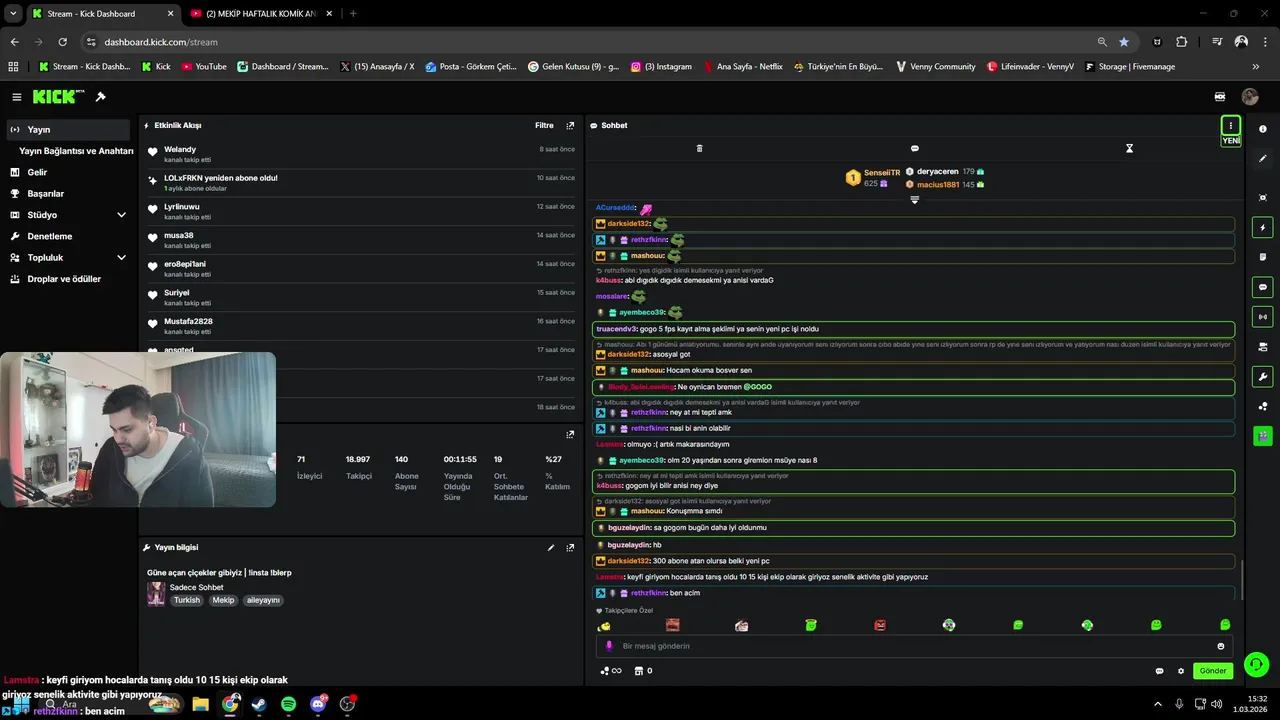Click the shop icon showing 0

click(x=643, y=671)
